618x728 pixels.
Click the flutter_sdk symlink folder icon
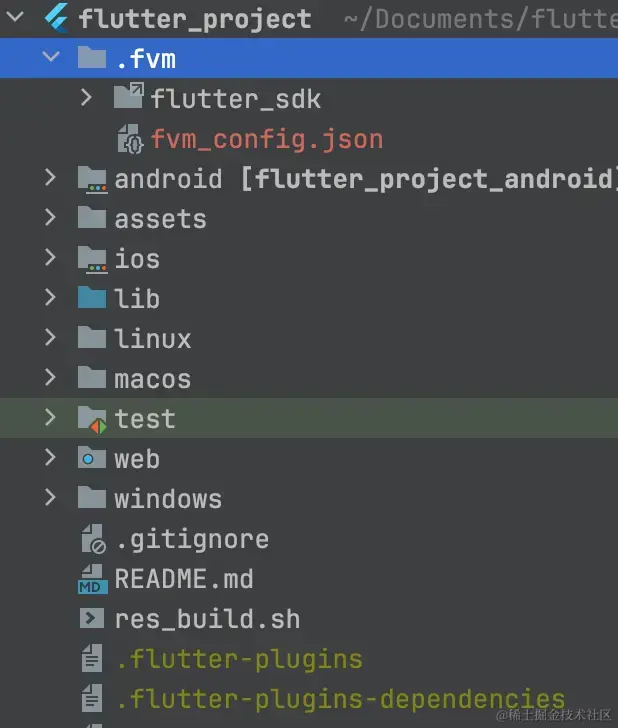129,96
